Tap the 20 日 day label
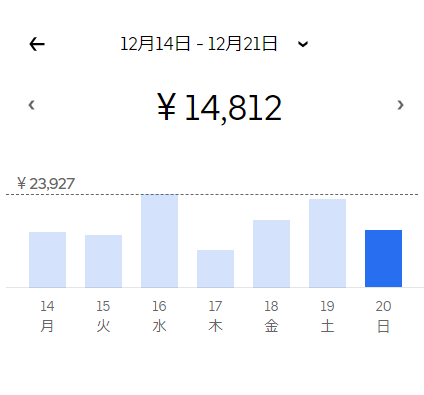Image resolution: width=424 pixels, height=395 pixels. tap(383, 316)
